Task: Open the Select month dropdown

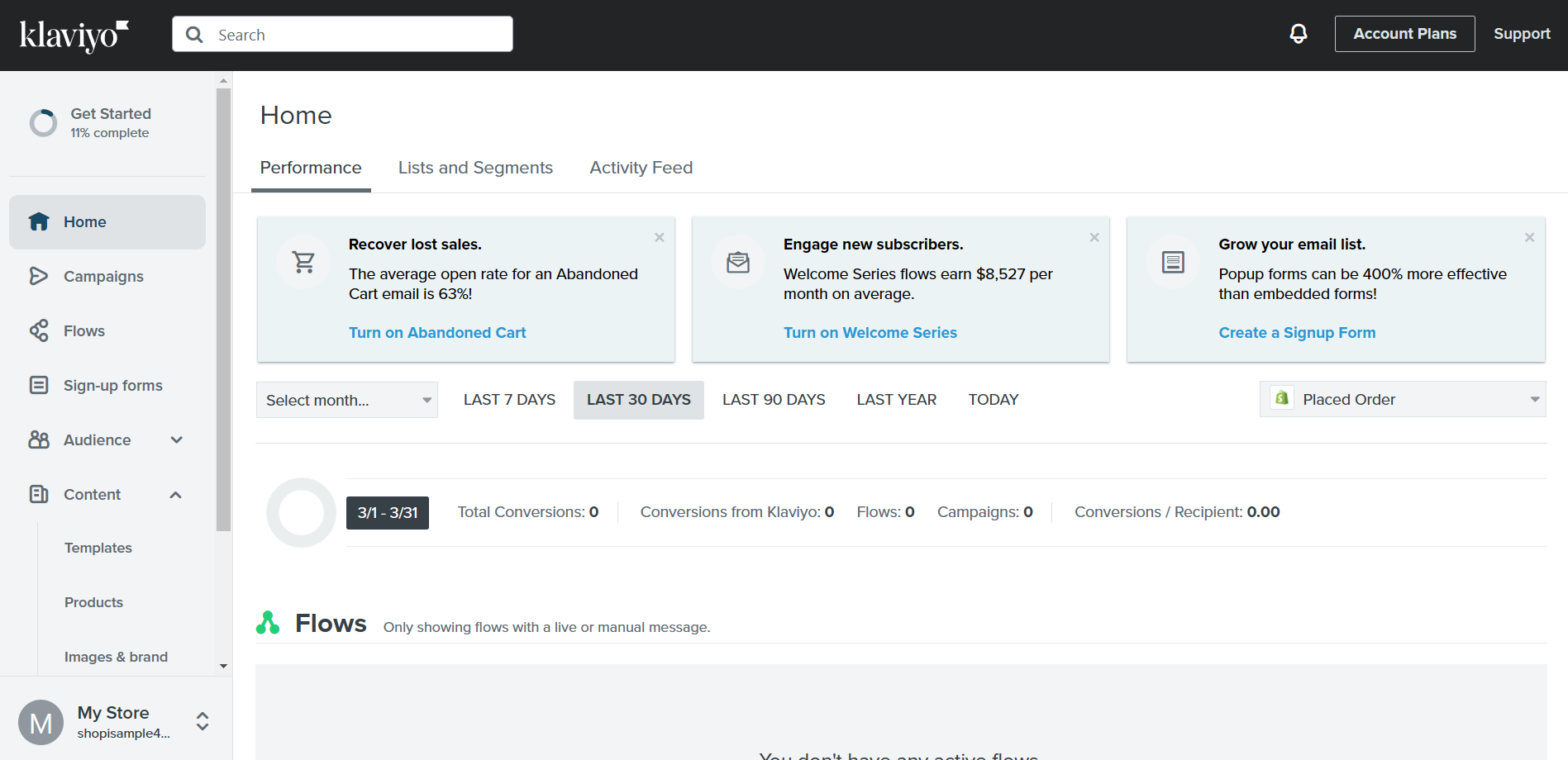Action: [347, 400]
